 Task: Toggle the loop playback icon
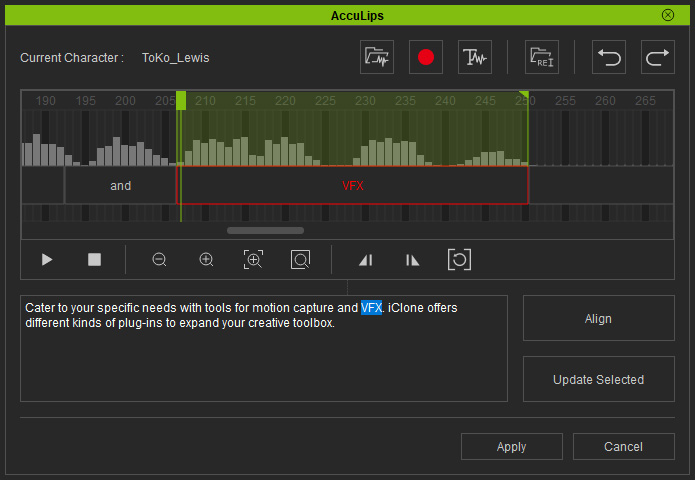(459, 260)
